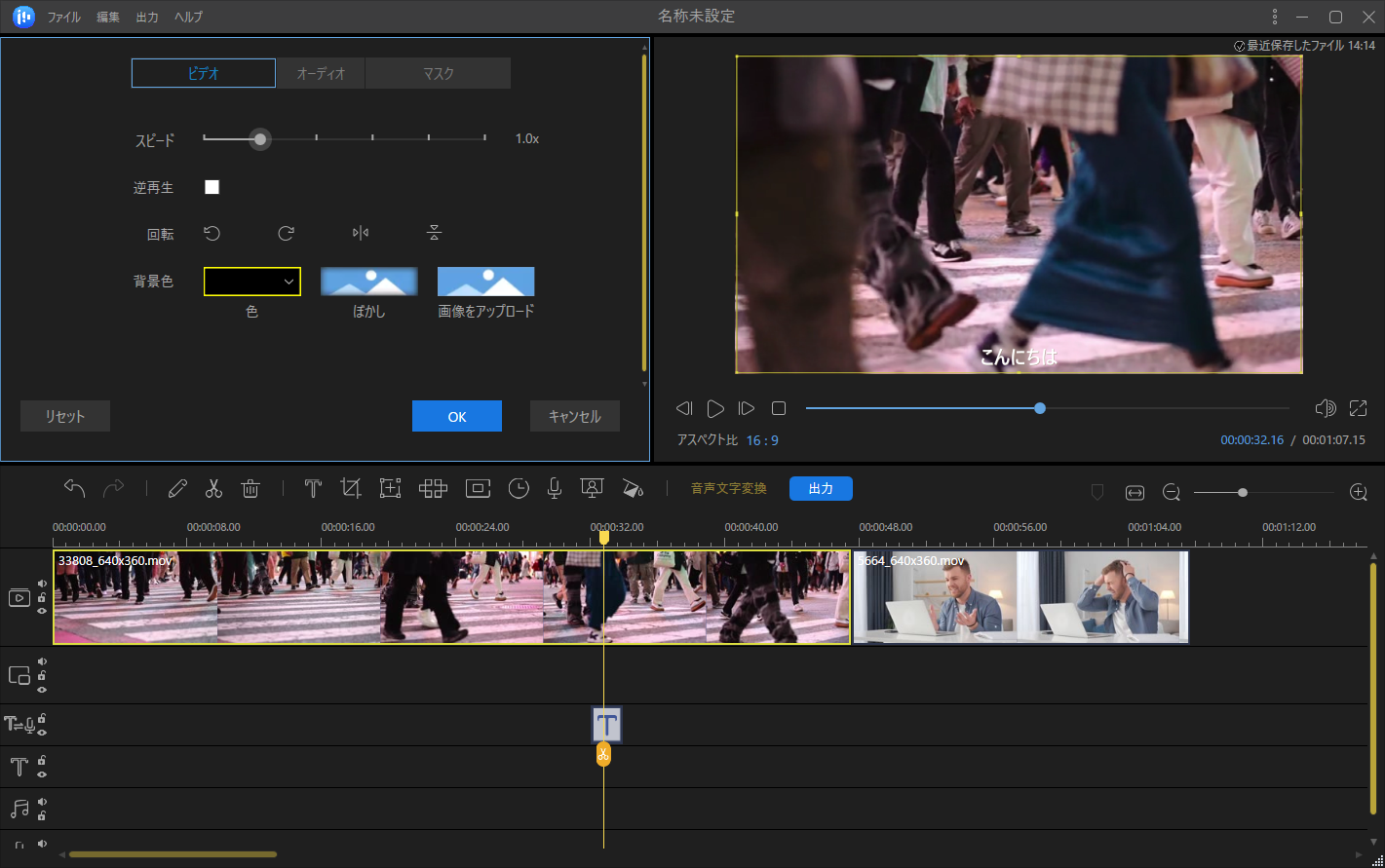Undo the last edit in timeline toolbar
Image resolution: width=1385 pixels, height=868 pixels.
[x=75, y=488]
